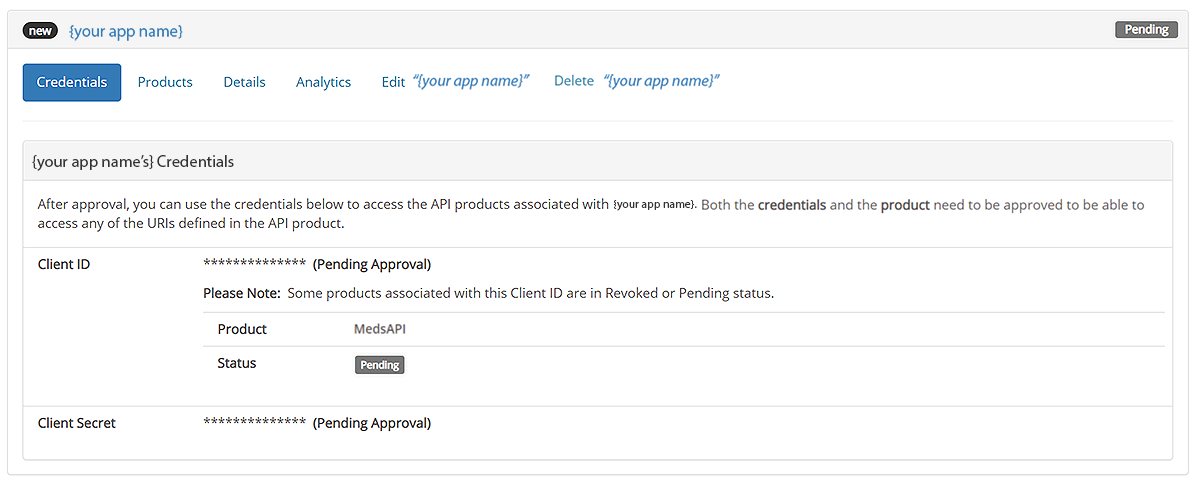This screenshot has height=494, width=1200.
Task: Click the Status row label
Action: coord(237,363)
